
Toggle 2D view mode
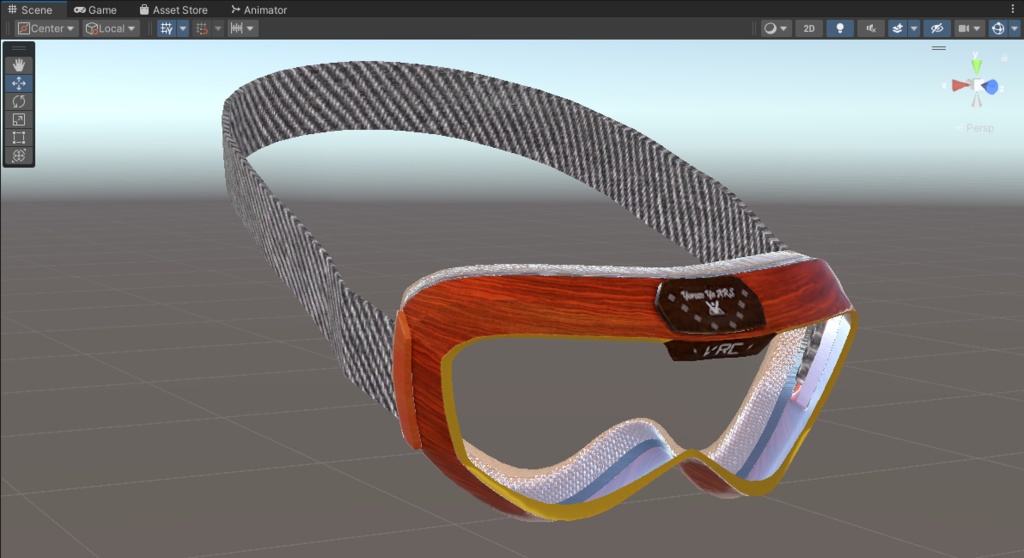(x=809, y=28)
